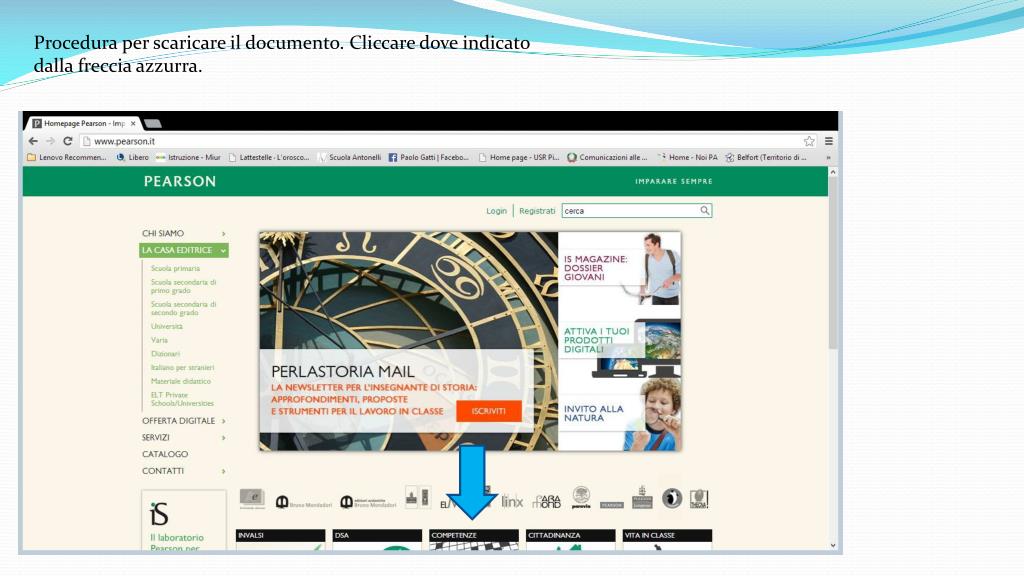Image resolution: width=1024 pixels, height=576 pixels.
Task: Open INVITO ALLA NATURA banner
Action: [620, 414]
